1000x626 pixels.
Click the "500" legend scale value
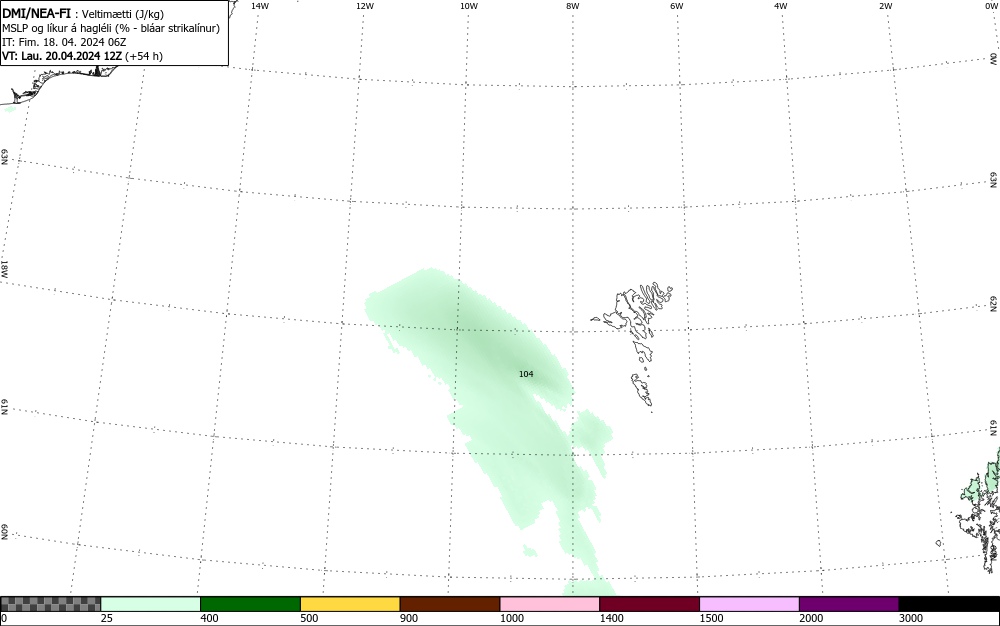(309, 618)
